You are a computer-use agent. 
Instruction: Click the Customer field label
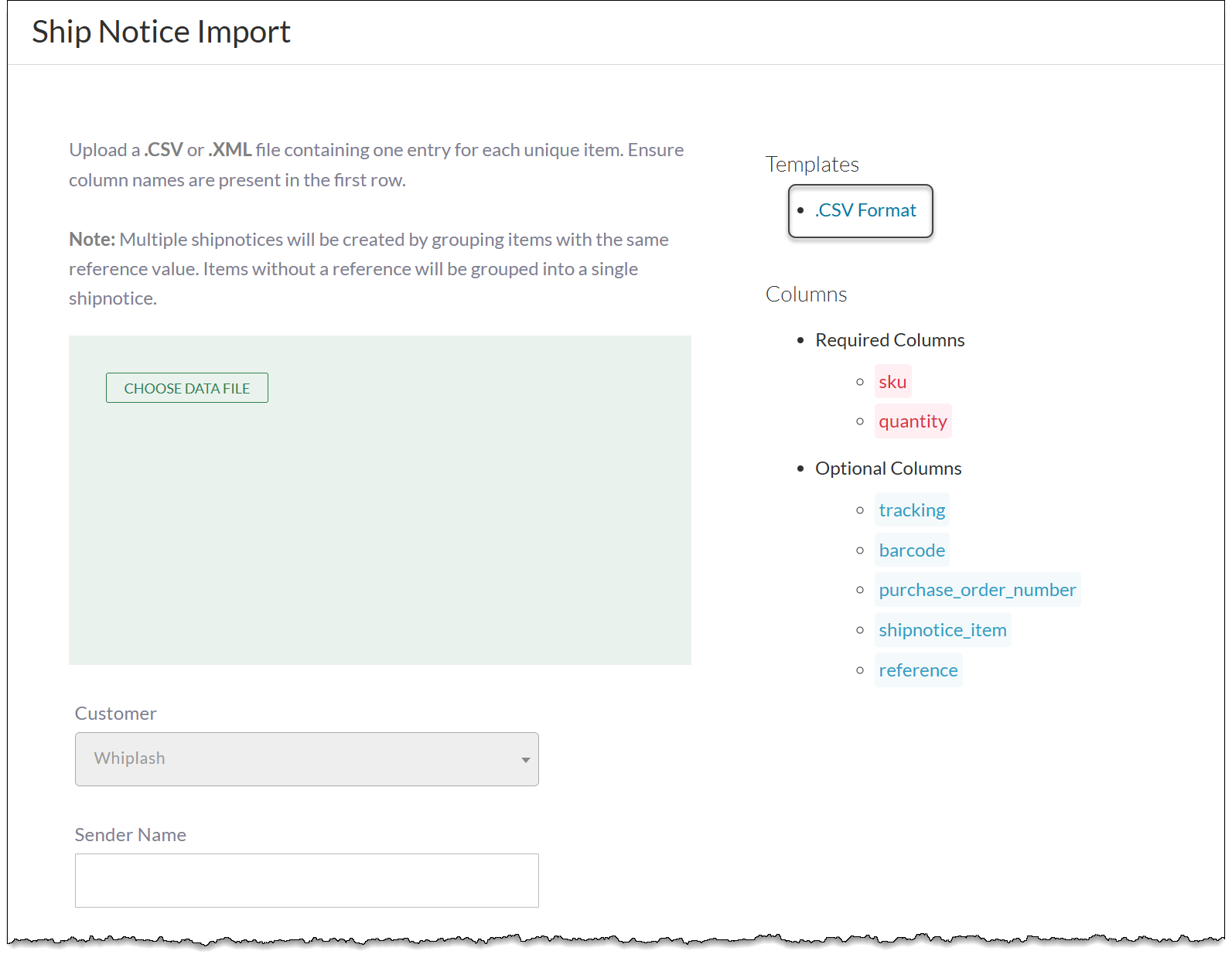pyautogui.click(x=116, y=714)
